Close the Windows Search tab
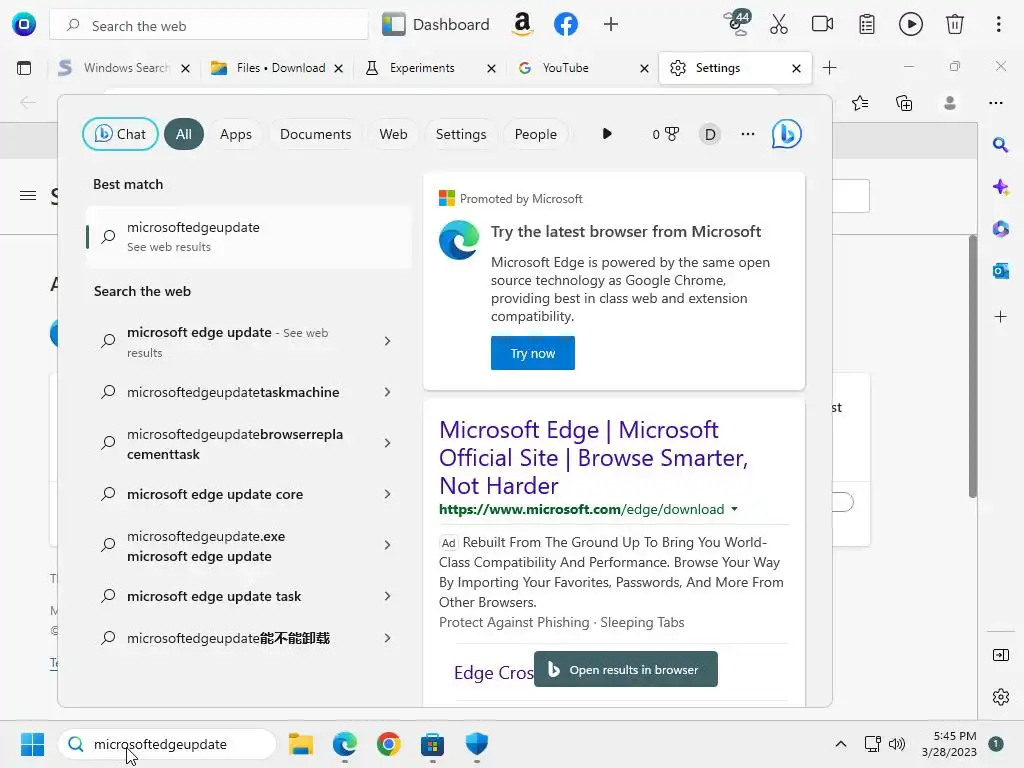Viewport: 1024px width, 768px height. tap(185, 68)
